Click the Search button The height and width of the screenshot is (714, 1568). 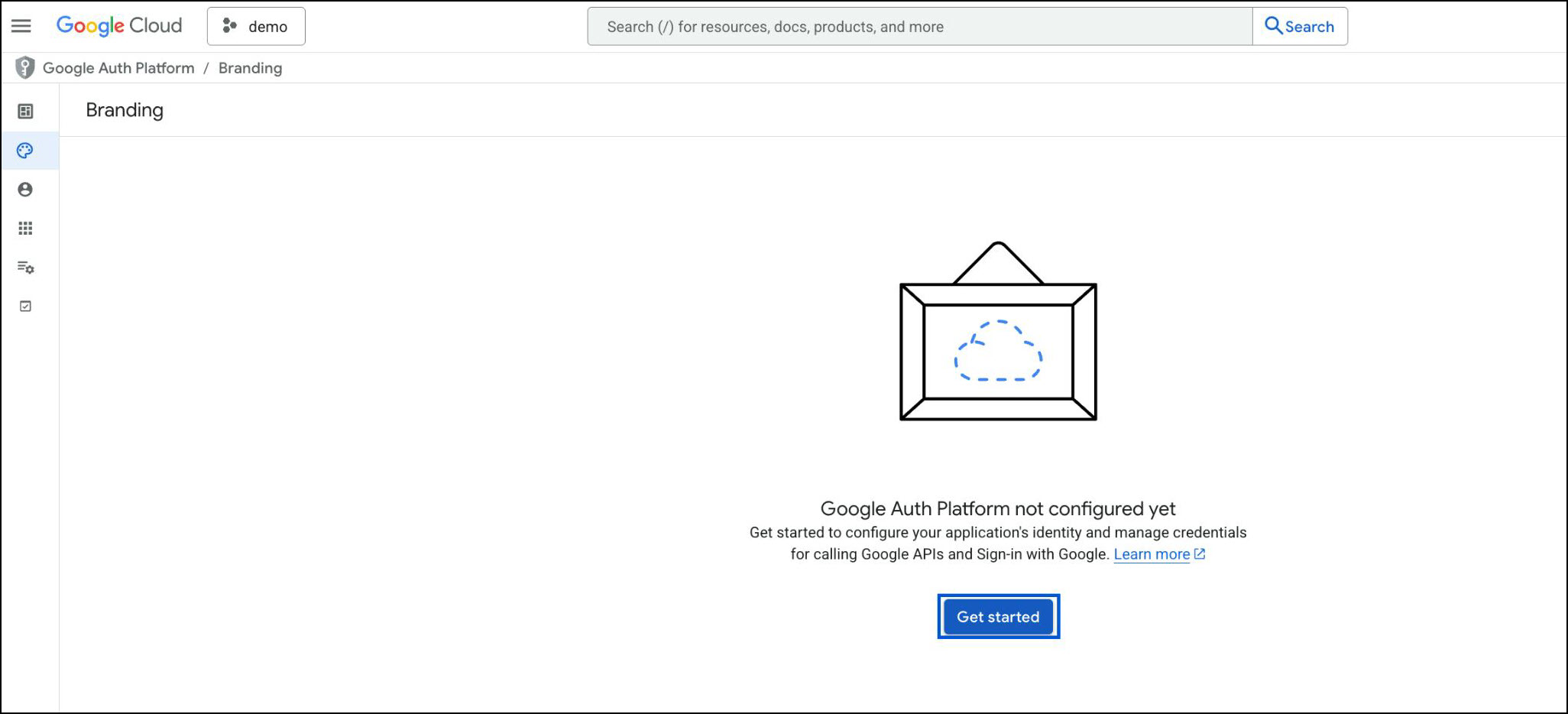coord(1300,27)
